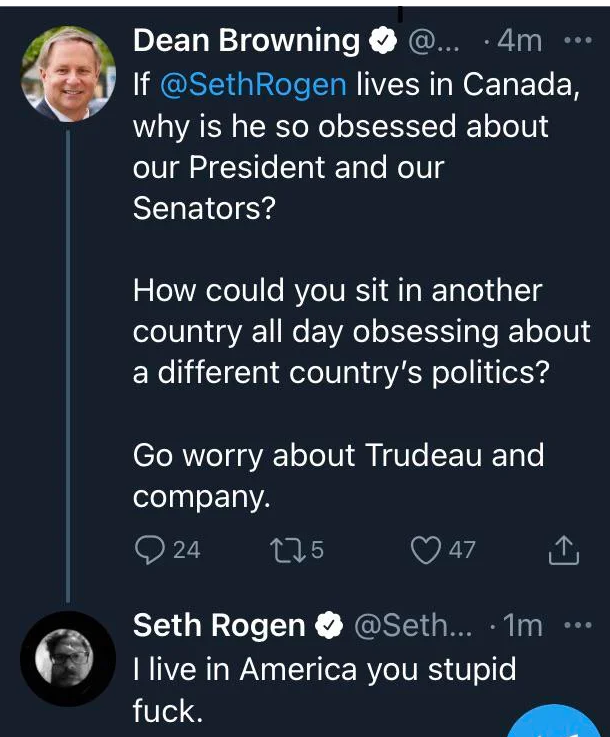Open more options on Seth Rogen's reply
610x737 pixels.
coord(578,626)
